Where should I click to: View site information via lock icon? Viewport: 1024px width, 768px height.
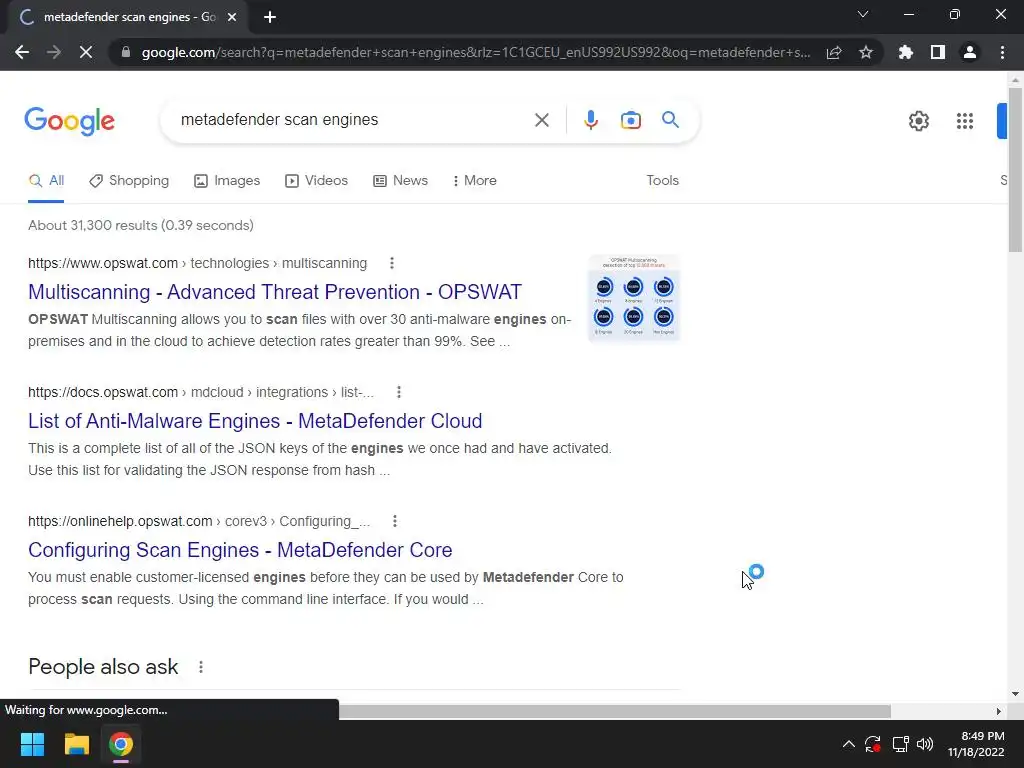[126, 52]
